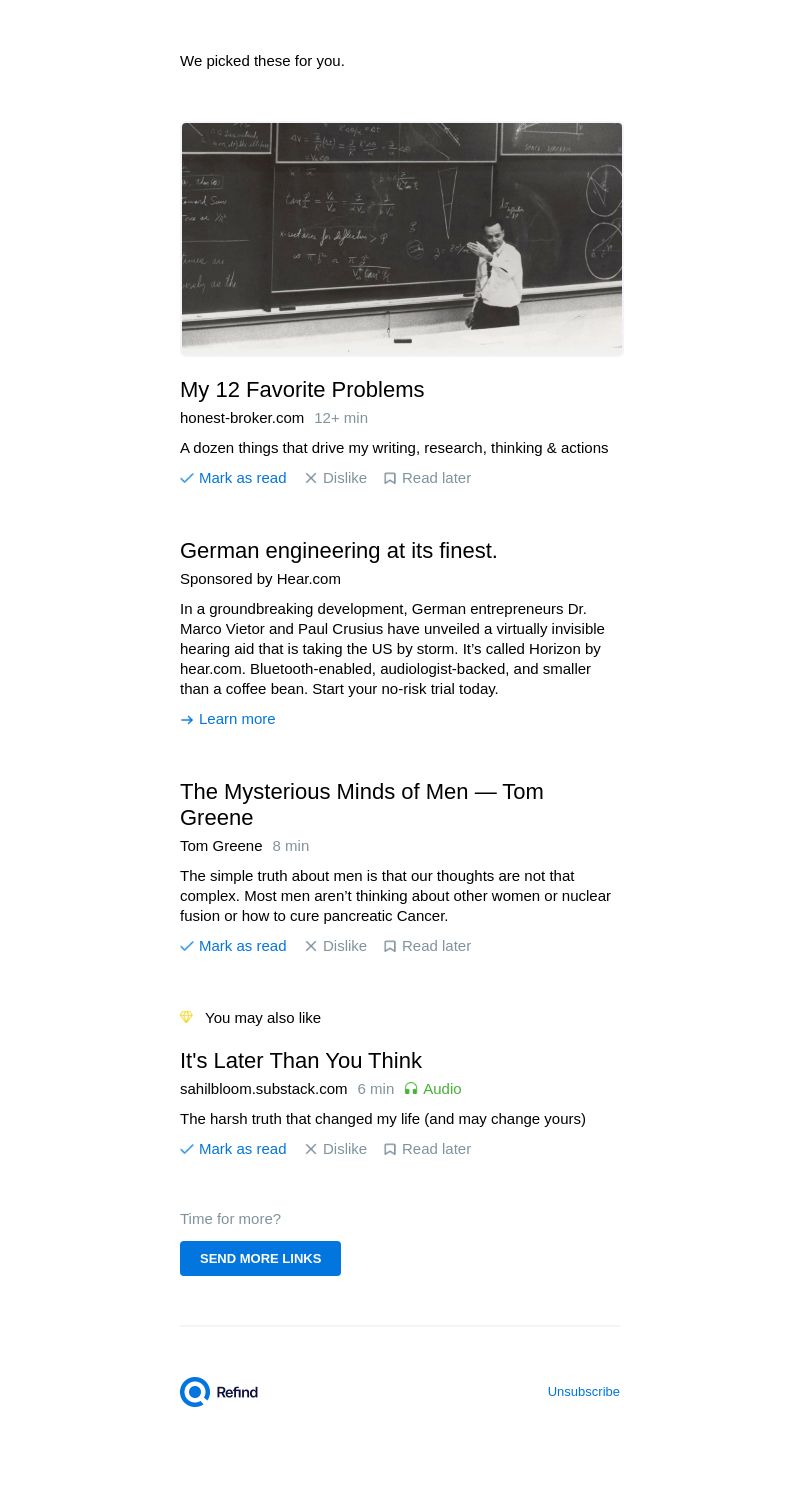Screen dimensions: 800x1501
Task: Click the checkmark icon for My 12 Favorite Problems
Action: (187, 478)
